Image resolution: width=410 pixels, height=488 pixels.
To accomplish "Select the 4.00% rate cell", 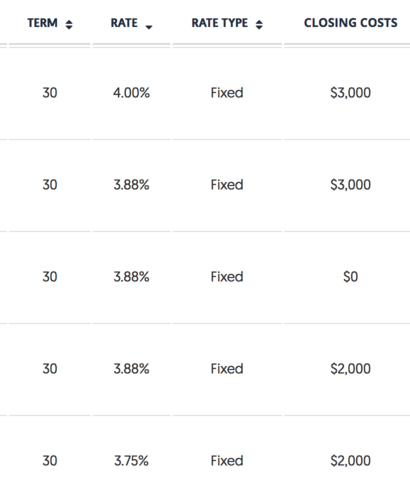I will click(131, 93).
